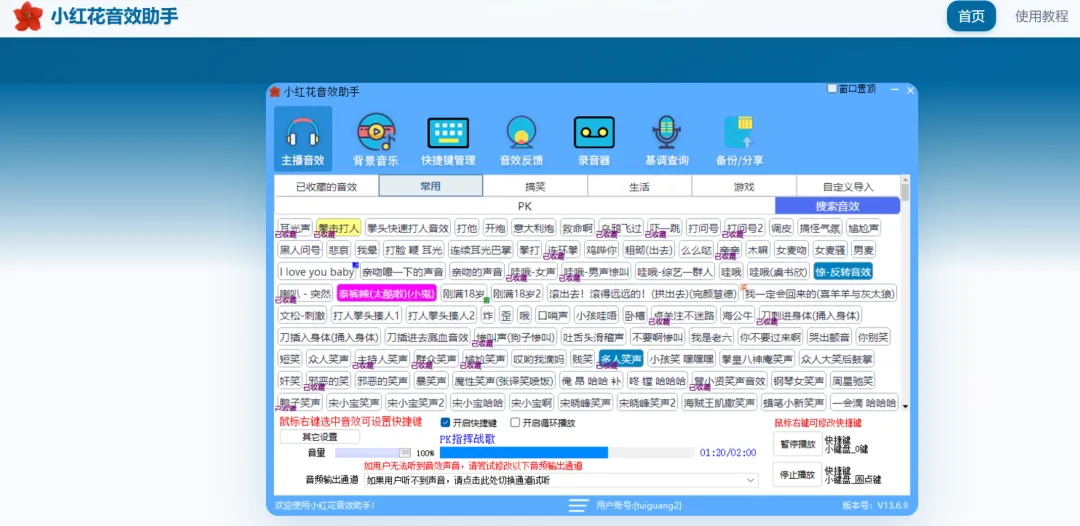Adjust the 音量 volume slider
This screenshot has height=526, width=1080.
373,453
